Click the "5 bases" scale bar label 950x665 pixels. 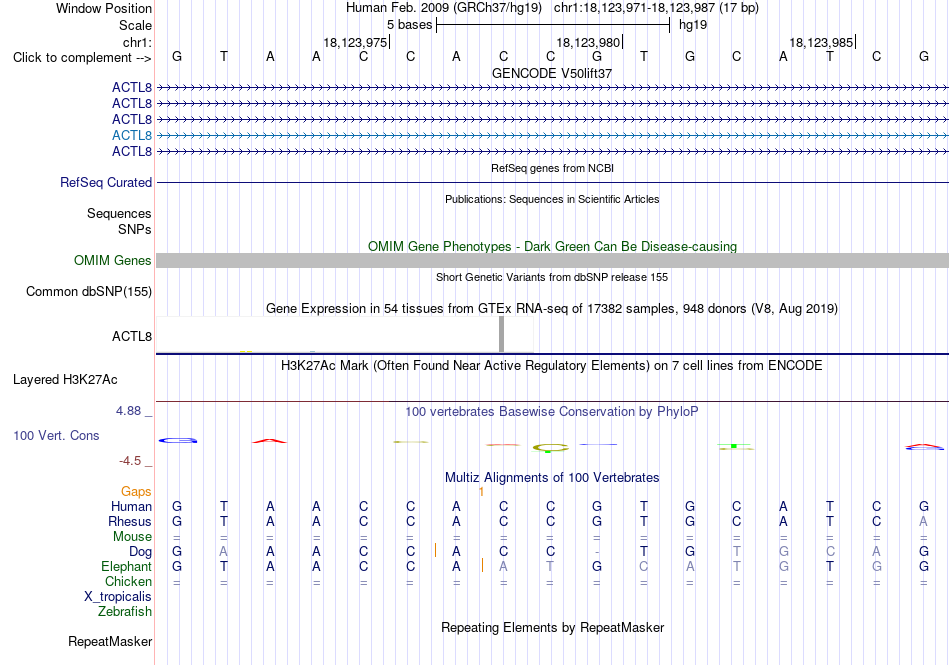pyautogui.click(x=410, y=25)
